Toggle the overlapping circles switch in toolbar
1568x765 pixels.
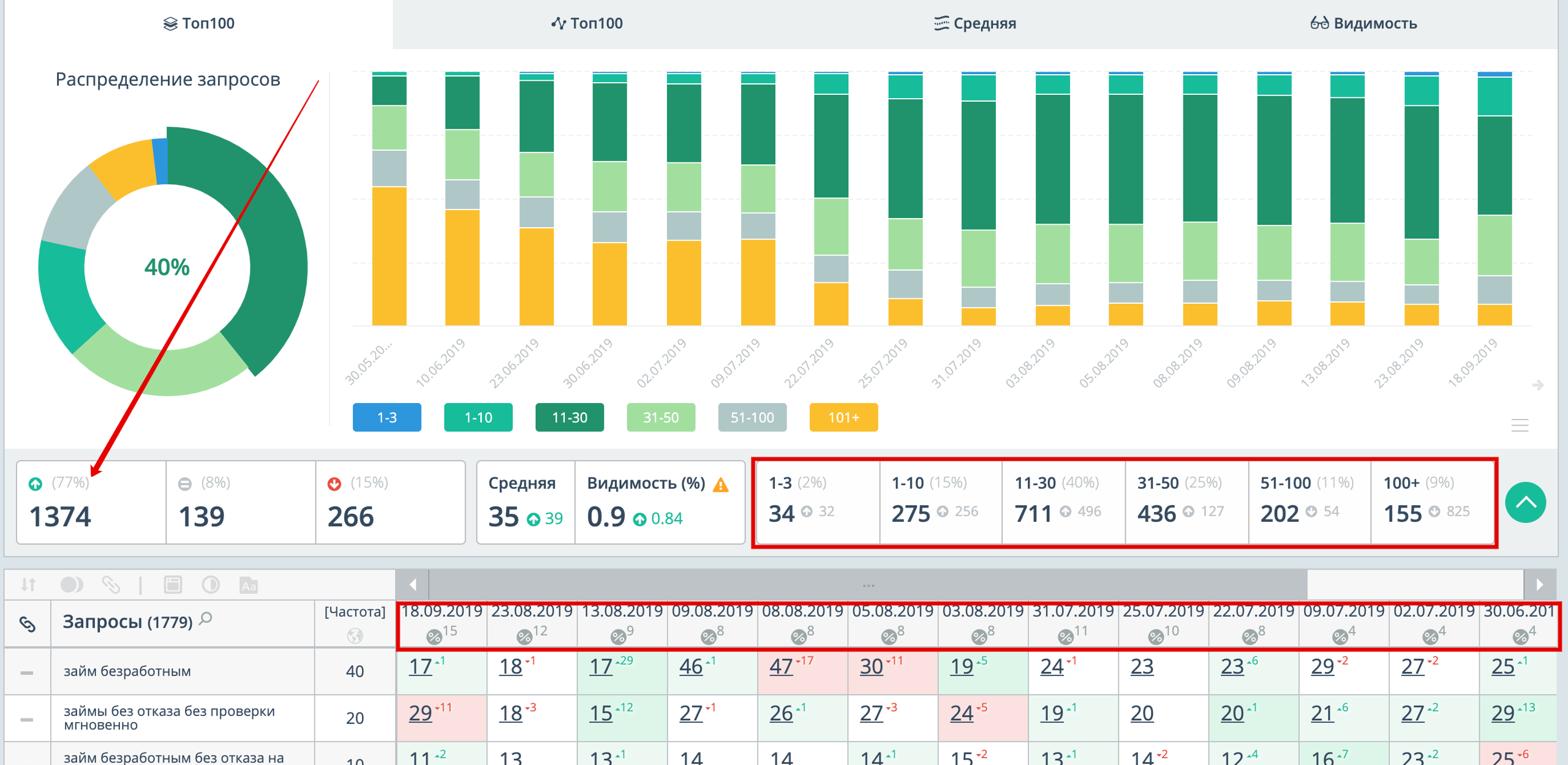click(72, 585)
